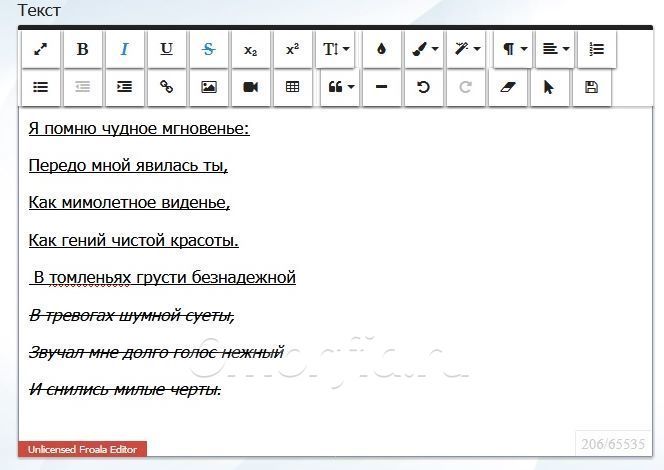Click the 'Текст' field label
The height and width of the screenshot is (470, 664).
[39, 10]
